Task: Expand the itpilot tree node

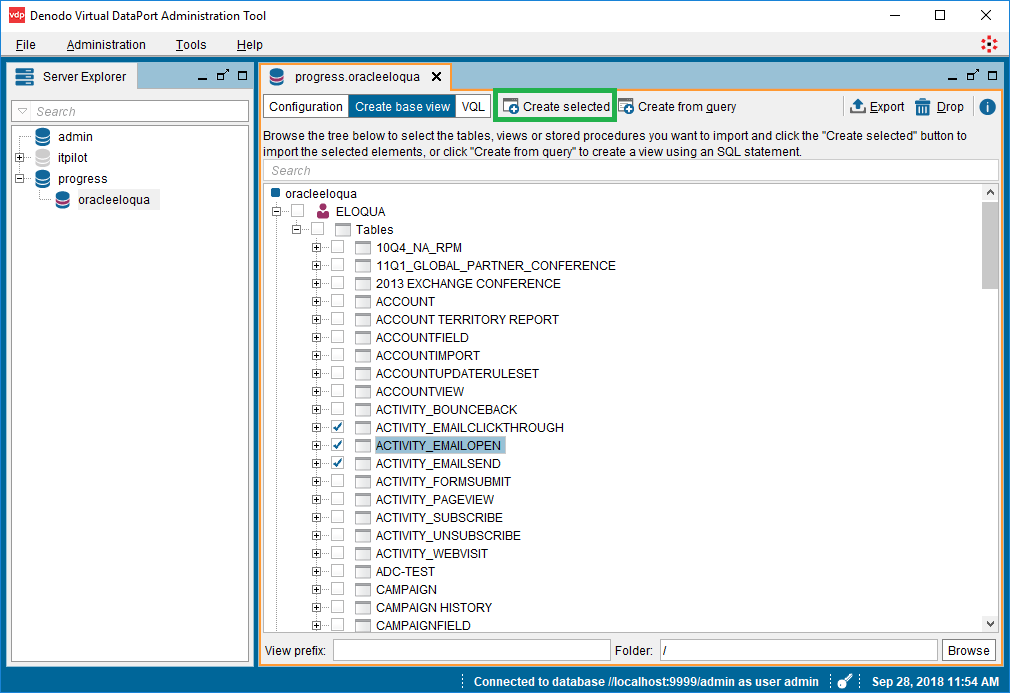Action: coord(19,158)
